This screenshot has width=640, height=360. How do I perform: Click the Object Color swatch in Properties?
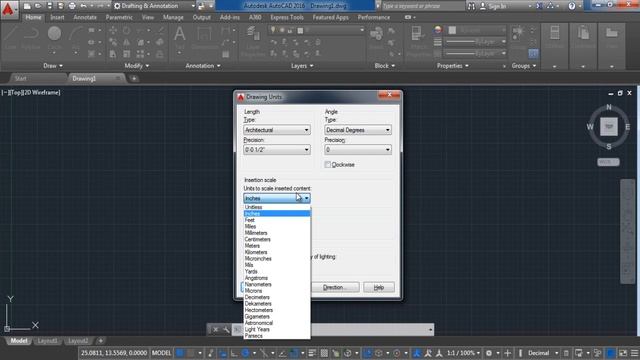click(452, 30)
